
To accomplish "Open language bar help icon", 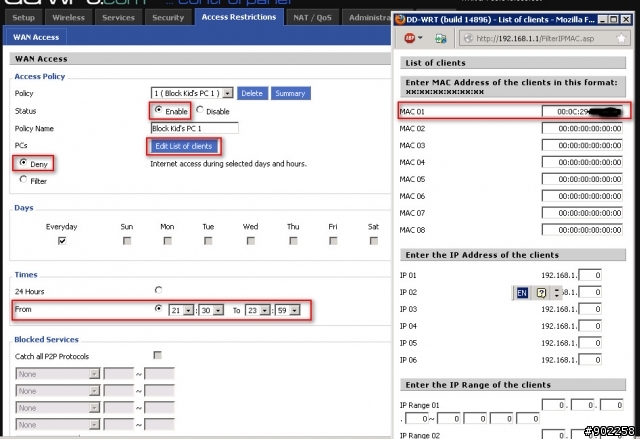I will [541, 293].
